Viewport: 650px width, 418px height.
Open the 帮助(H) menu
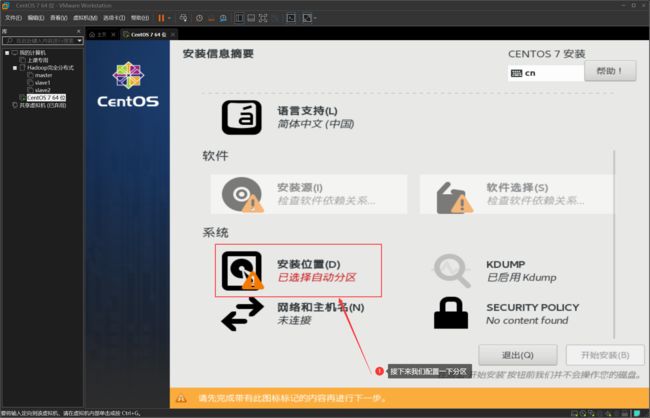pyautogui.click(x=140, y=18)
